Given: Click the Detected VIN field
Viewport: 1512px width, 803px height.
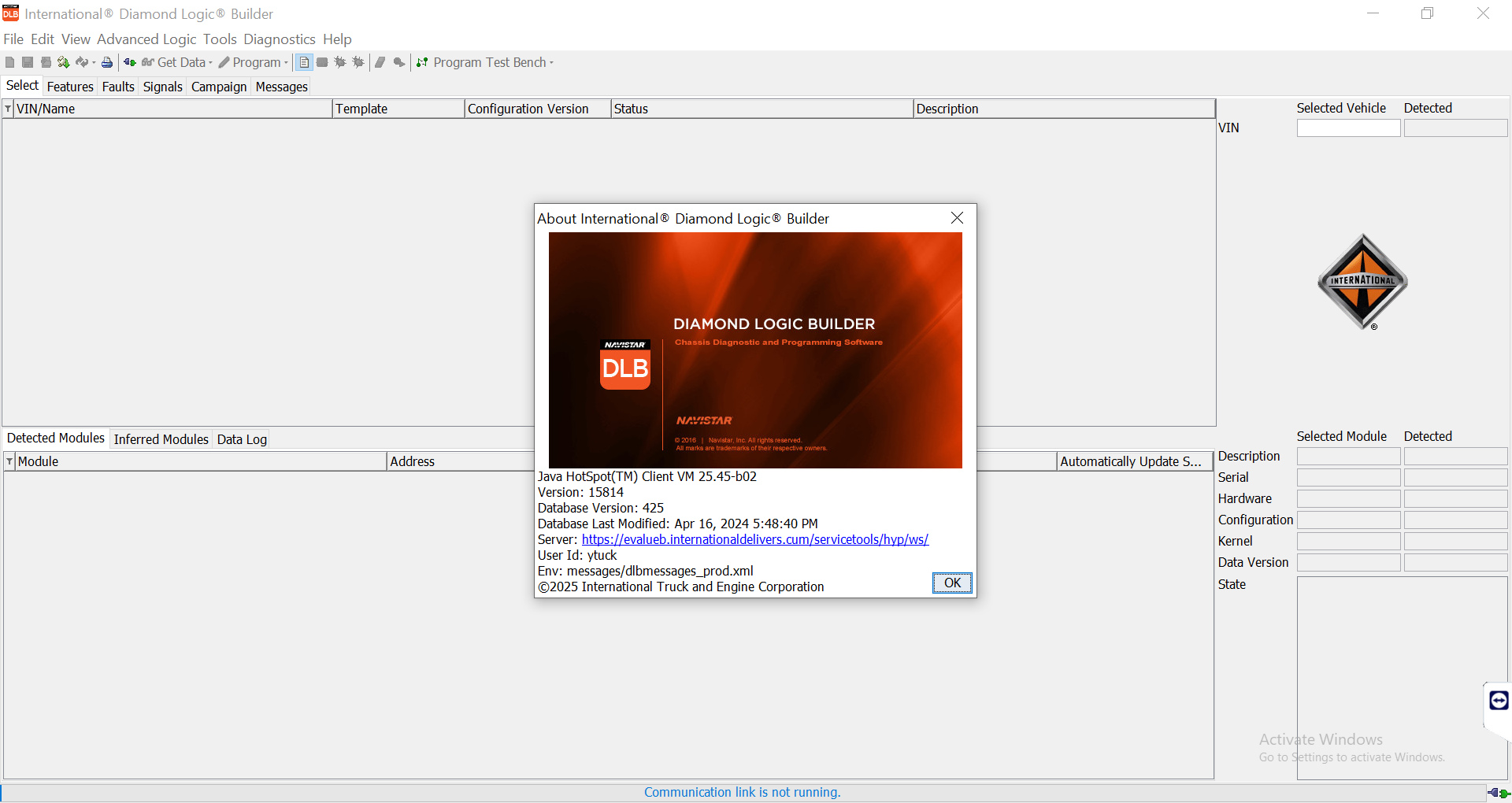Looking at the screenshot, I should coord(1455,128).
